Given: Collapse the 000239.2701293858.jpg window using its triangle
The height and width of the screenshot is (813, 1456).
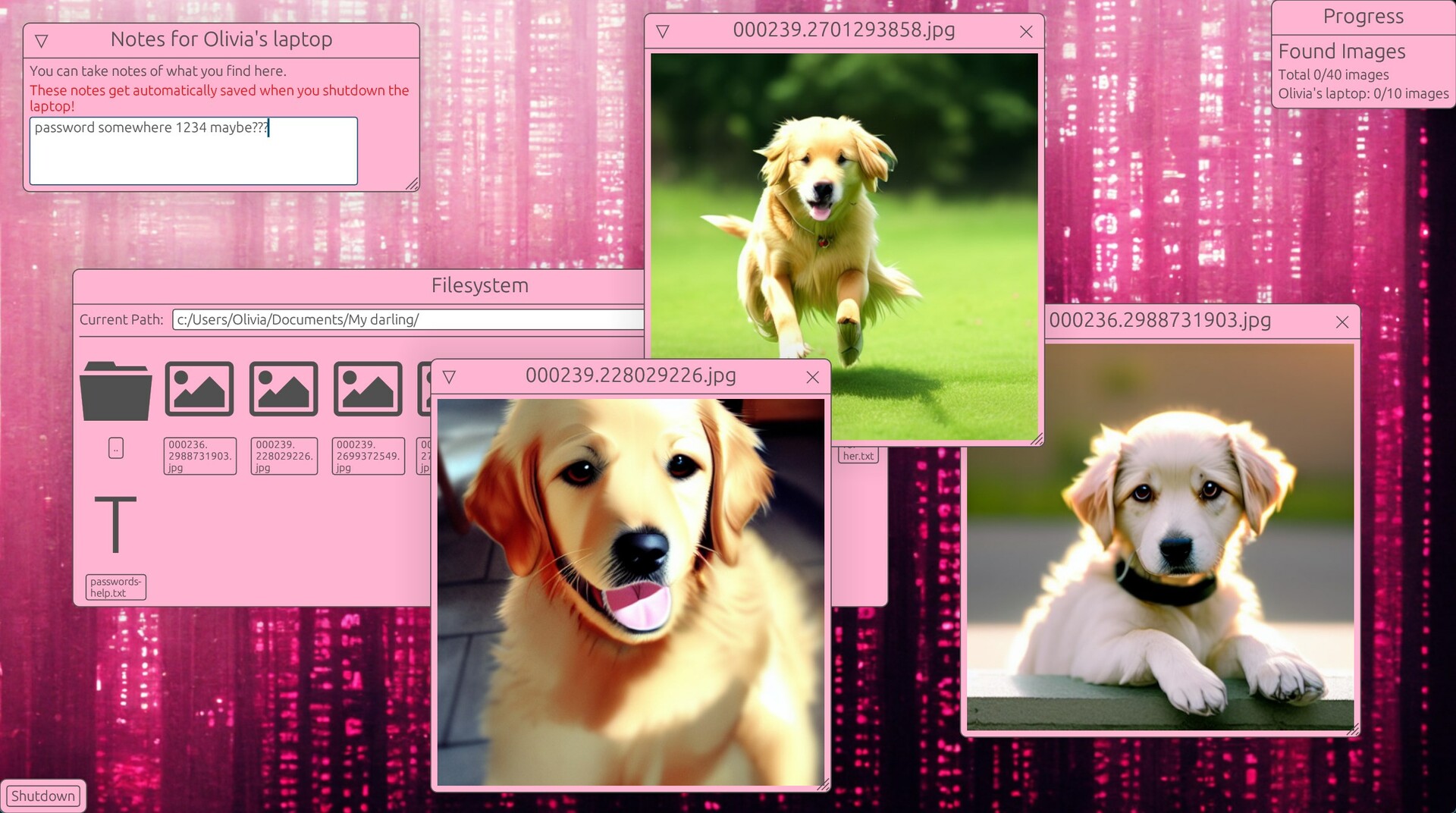Looking at the screenshot, I should point(663,32).
